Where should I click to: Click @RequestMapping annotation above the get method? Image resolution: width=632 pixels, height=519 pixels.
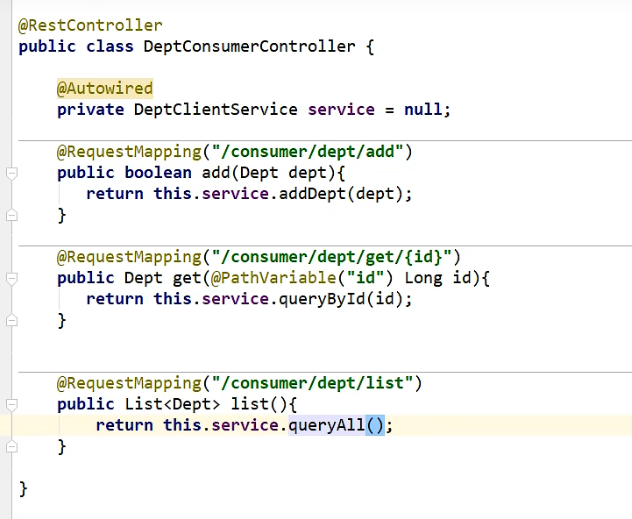point(129,257)
